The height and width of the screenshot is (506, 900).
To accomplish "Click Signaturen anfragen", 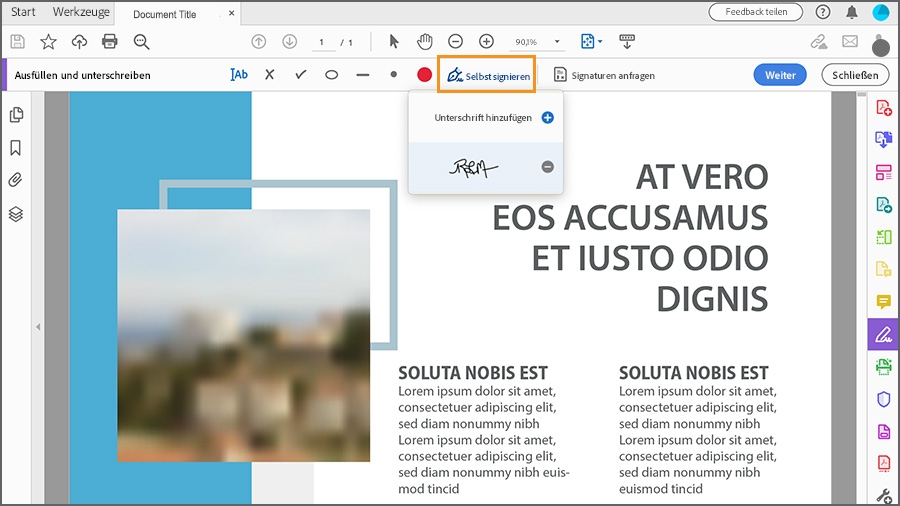I will (x=604, y=75).
